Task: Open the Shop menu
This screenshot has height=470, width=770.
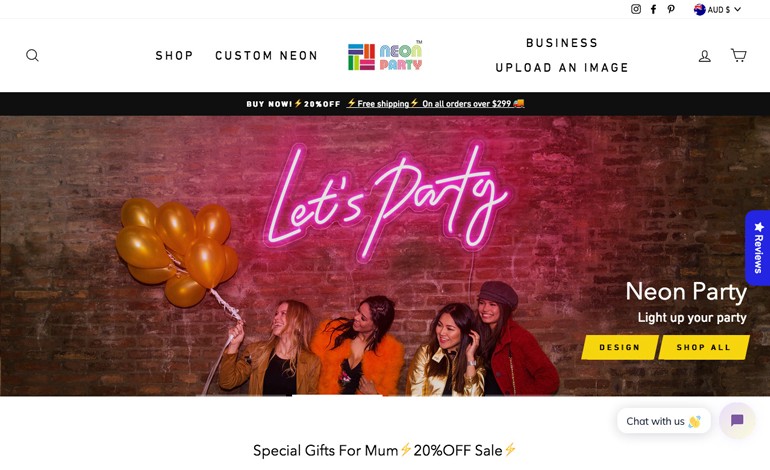Action: [x=174, y=55]
